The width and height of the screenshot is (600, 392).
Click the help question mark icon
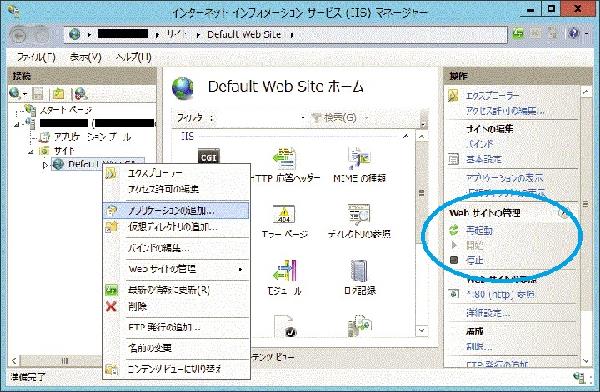(x=573, y=34)
